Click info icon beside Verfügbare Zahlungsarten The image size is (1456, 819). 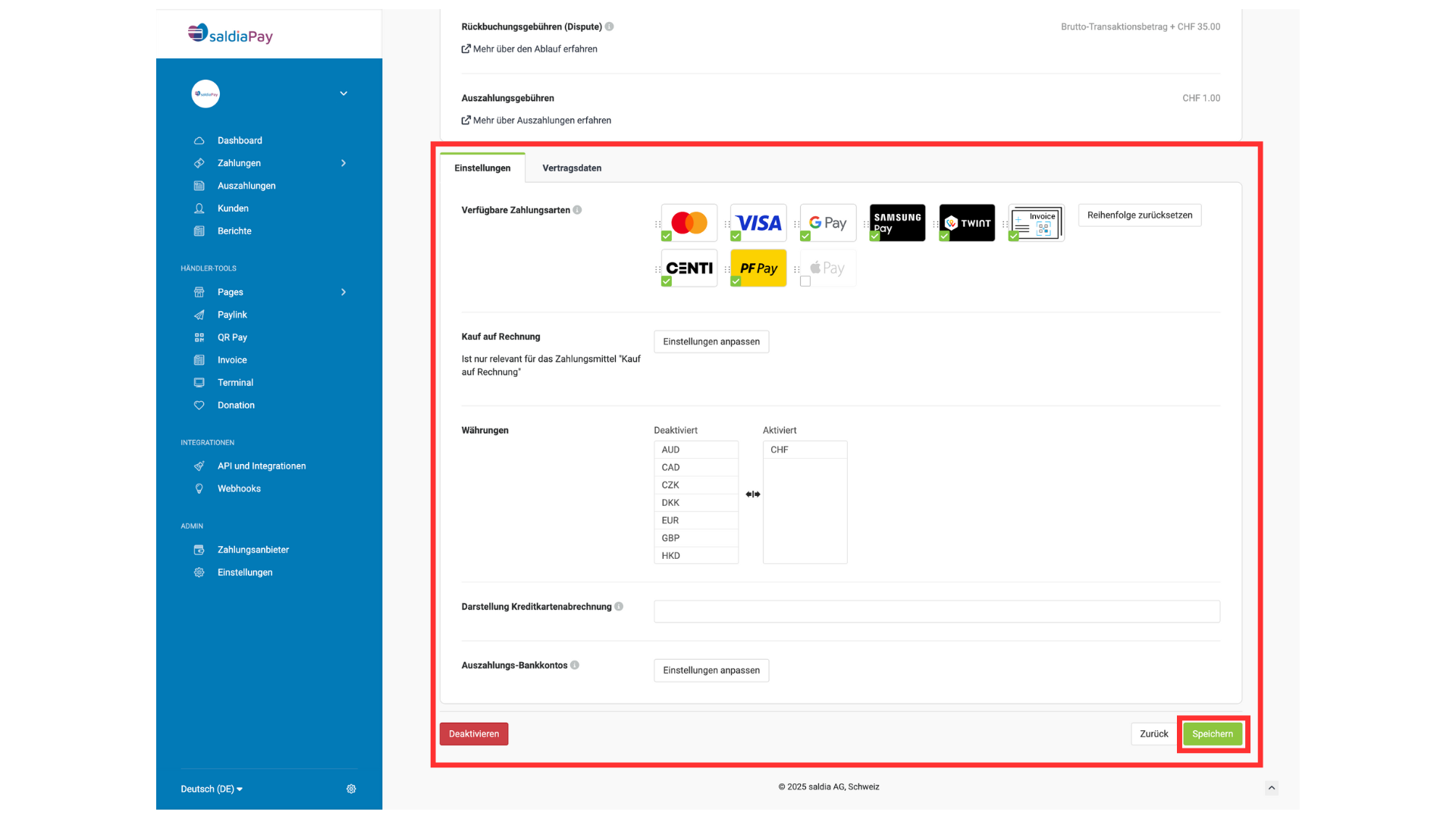pos(578,210)
